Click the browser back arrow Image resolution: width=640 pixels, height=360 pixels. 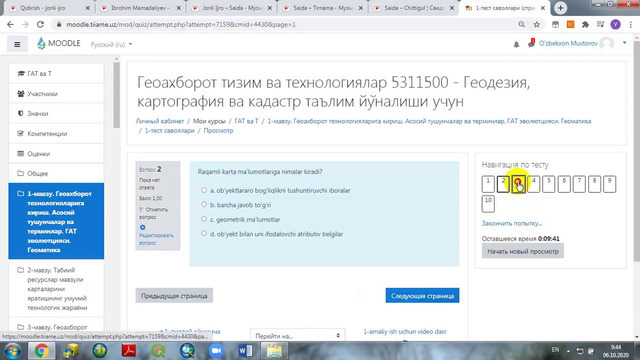point(10,24)
